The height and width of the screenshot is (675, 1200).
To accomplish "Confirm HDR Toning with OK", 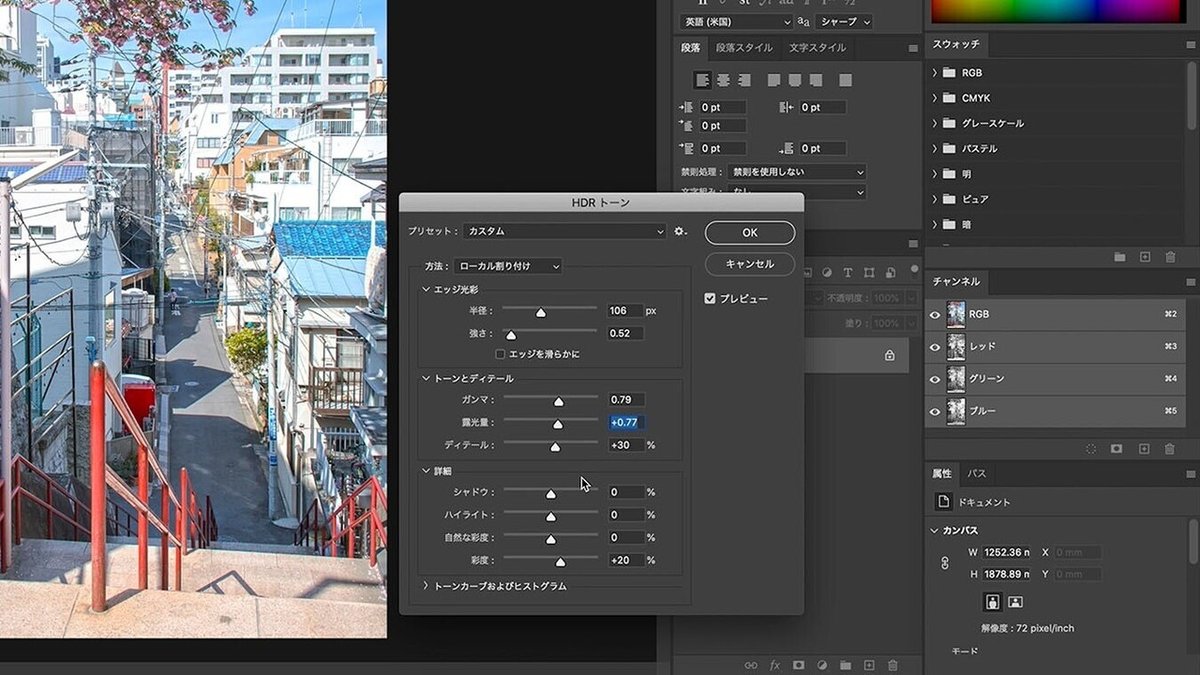I will pyautogui.click(x=750, y=232).
